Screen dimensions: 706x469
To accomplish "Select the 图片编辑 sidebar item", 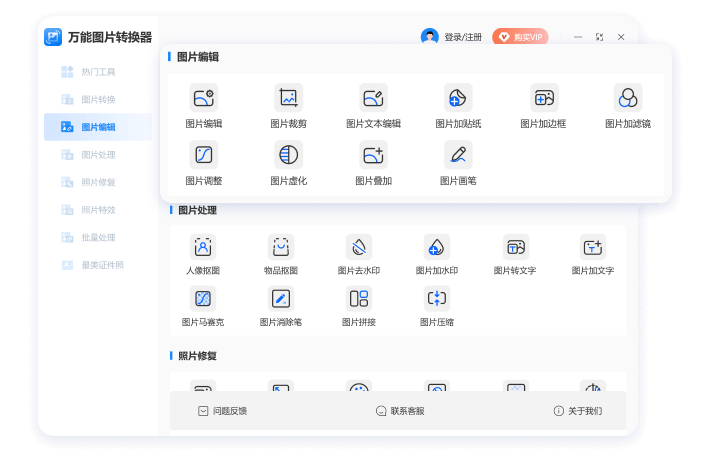I will pos(98,127).
